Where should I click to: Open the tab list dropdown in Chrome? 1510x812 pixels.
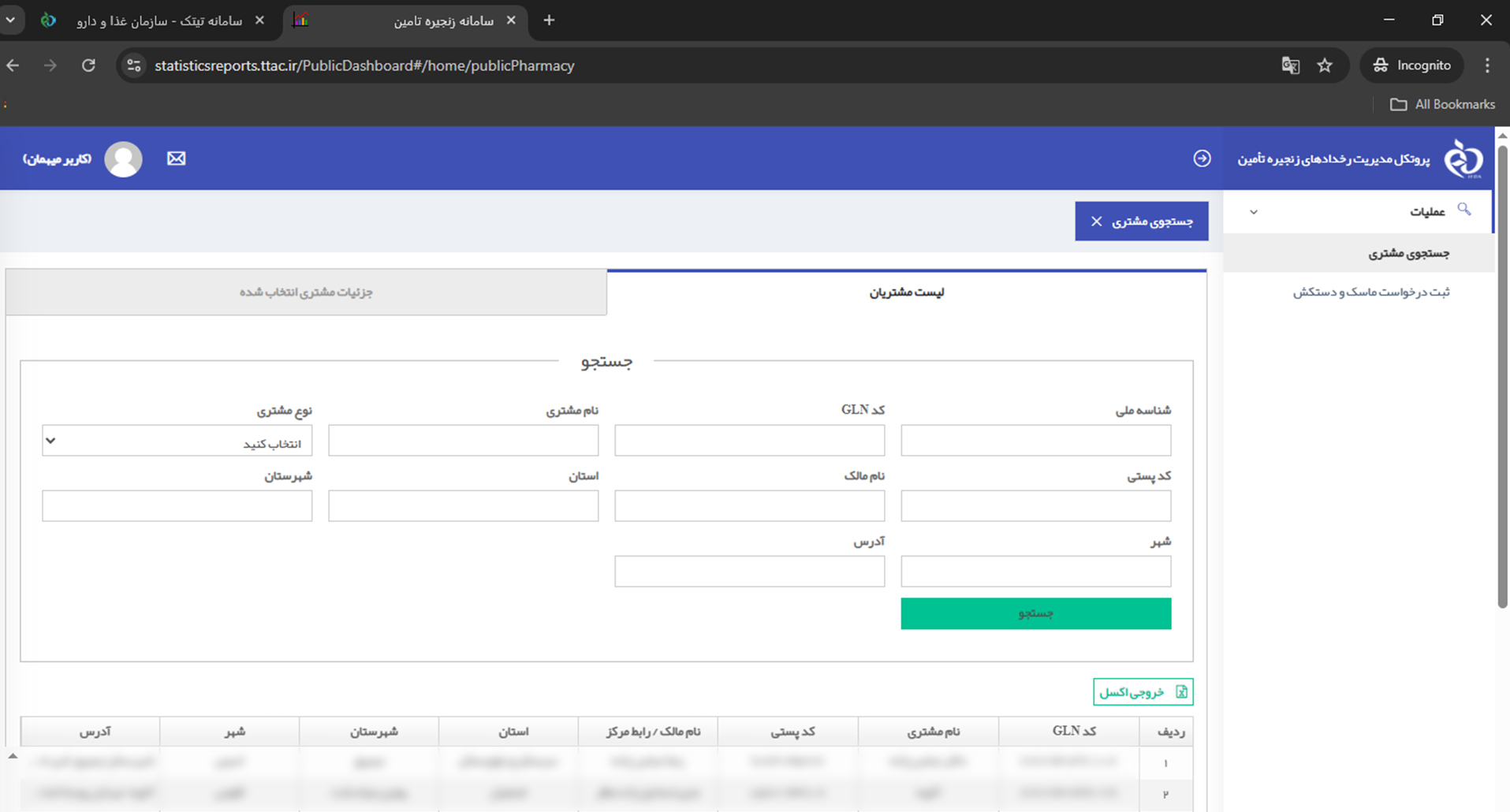11,20
